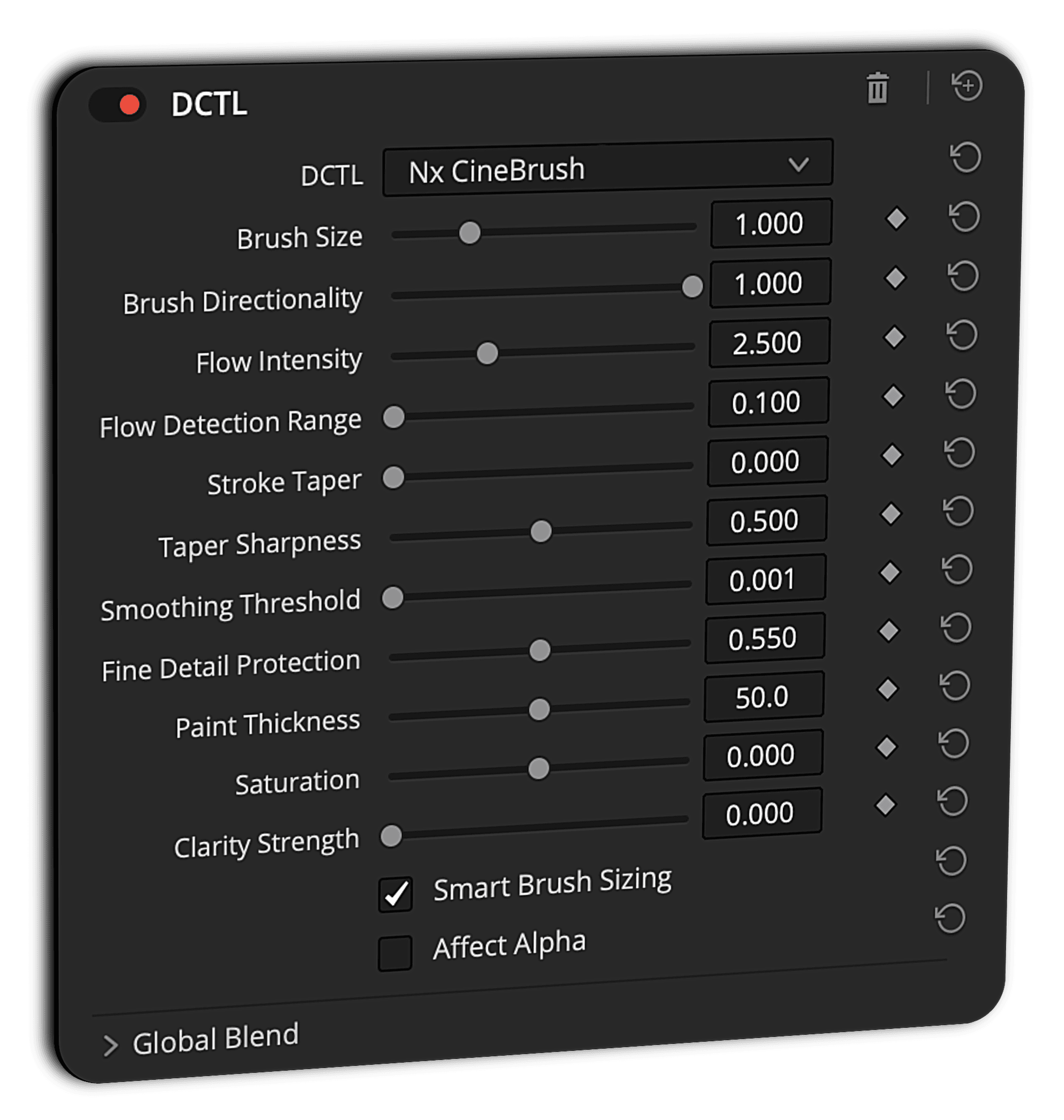
Task: Reset the Brush Size parameter
Action: click(x=964, y=217)
